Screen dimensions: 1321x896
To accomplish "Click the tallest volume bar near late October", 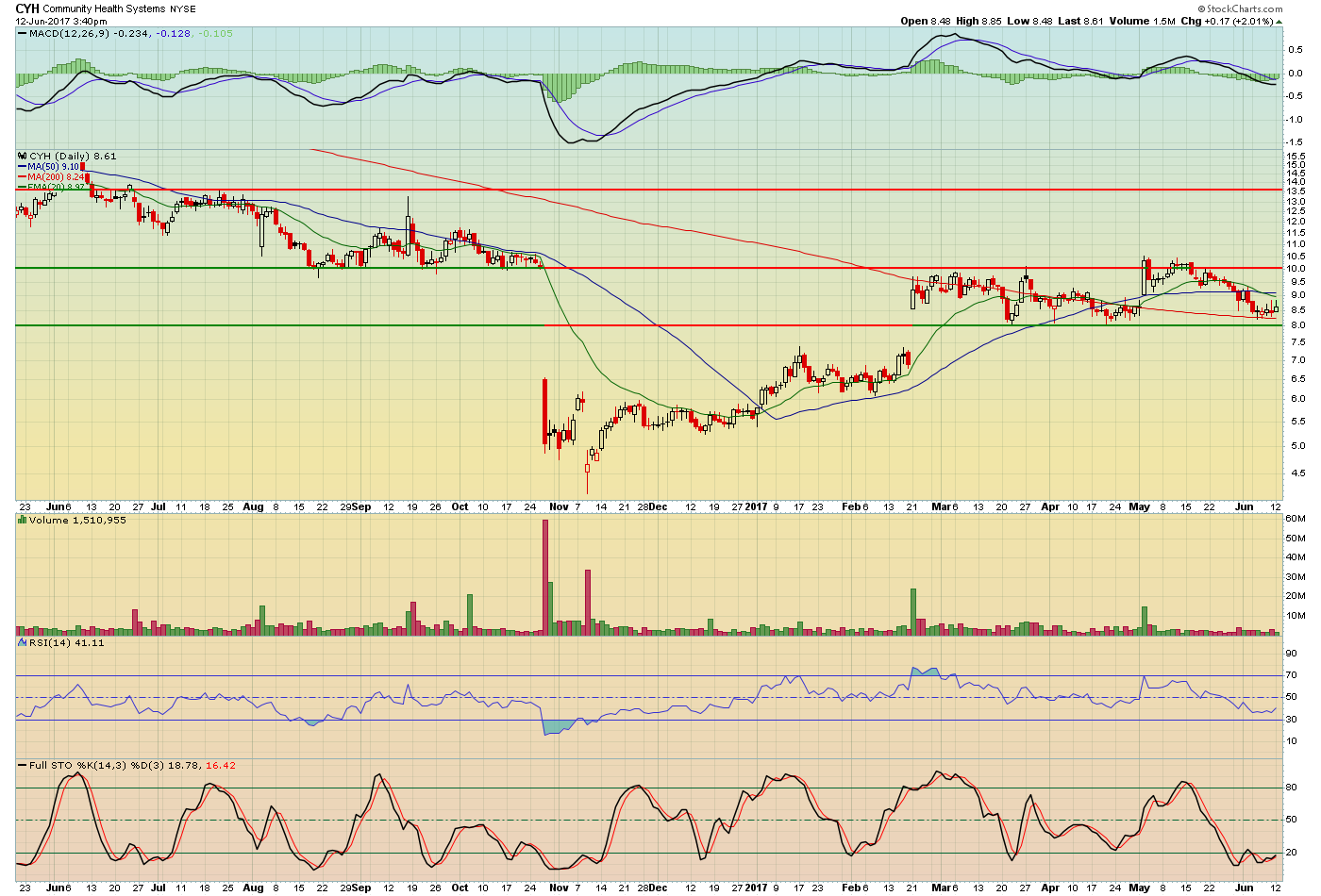I will click(x=545, y=576).
